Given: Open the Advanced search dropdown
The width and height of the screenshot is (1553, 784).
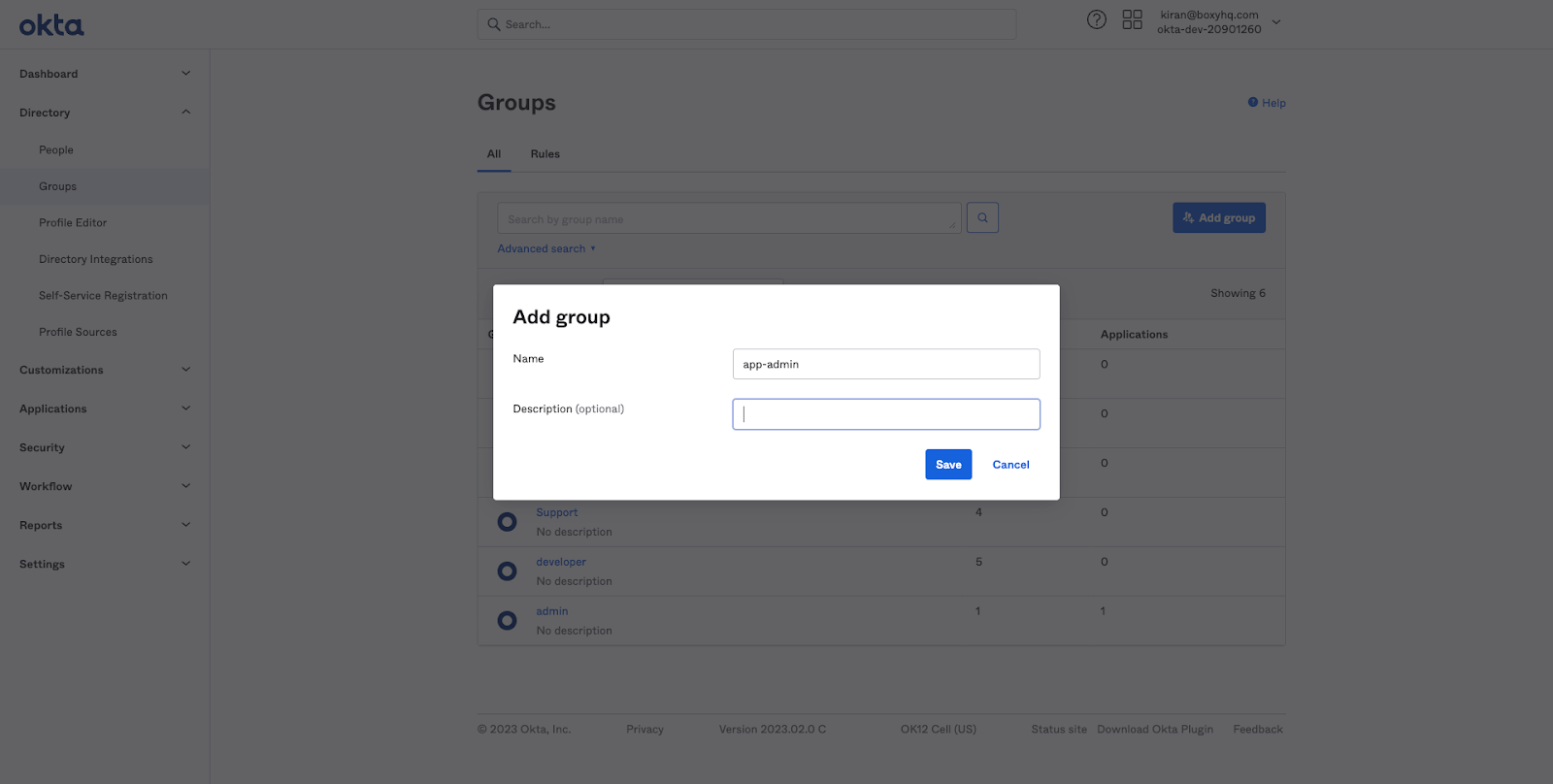Looking at the screenshot, I should click(546, 249).
